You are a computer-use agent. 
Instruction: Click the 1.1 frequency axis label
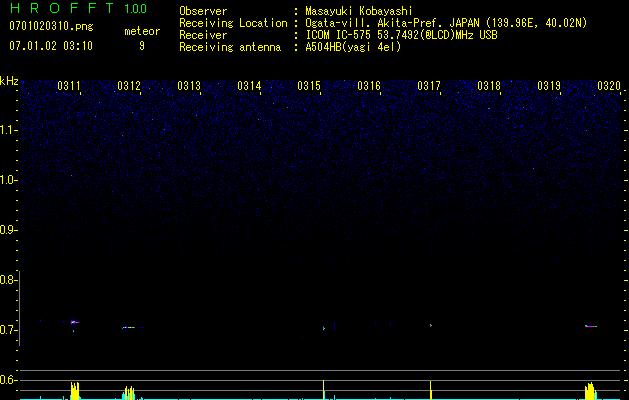(8, 130)
